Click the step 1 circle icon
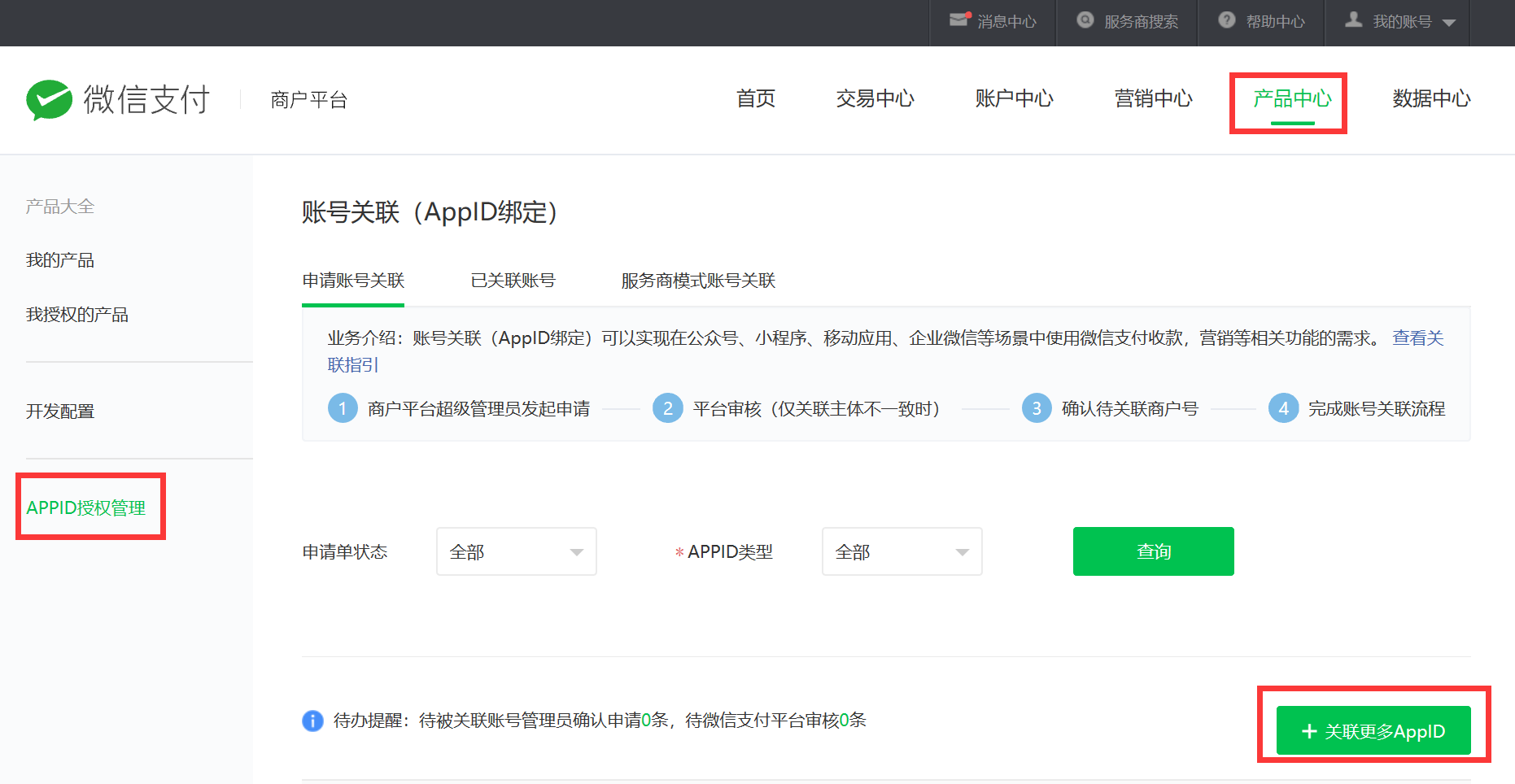The height and width of the screenshot is (784, 1515). point(343,408)
